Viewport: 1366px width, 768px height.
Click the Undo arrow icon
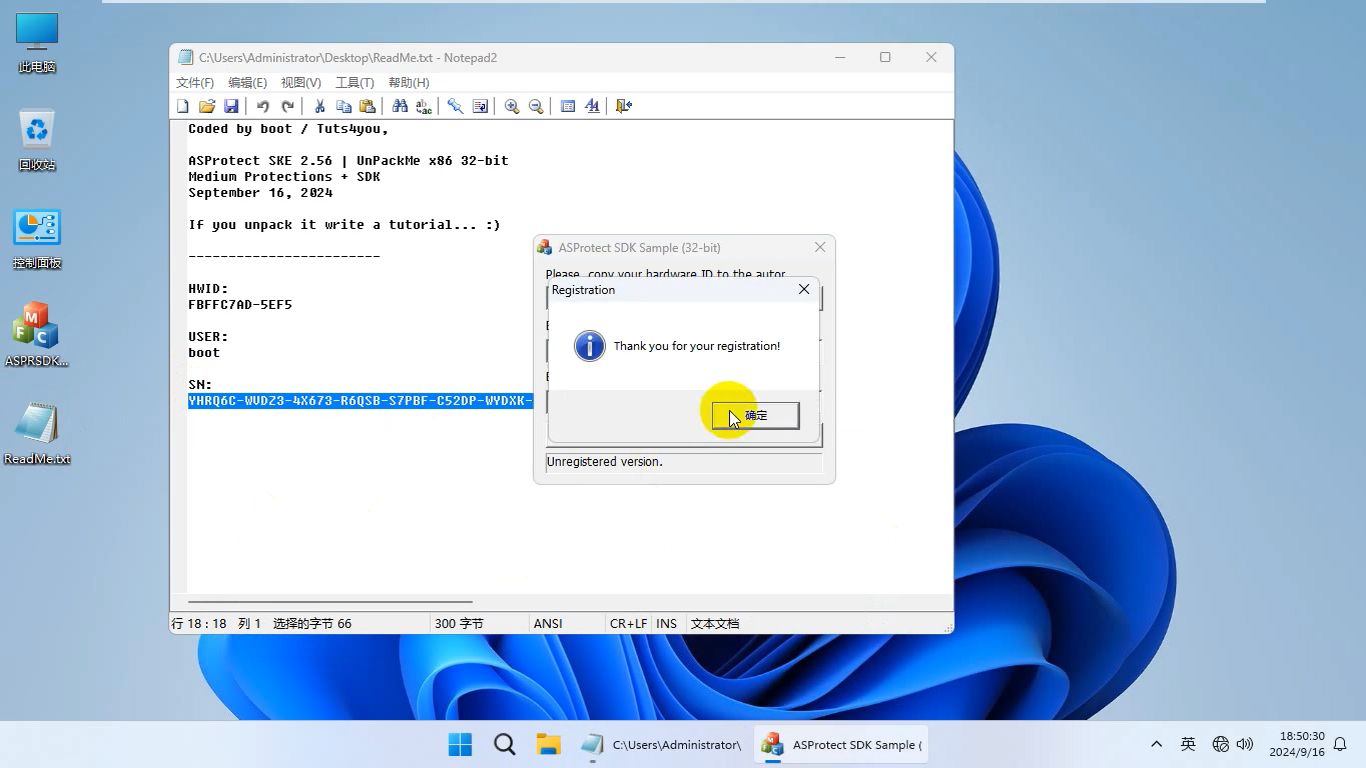(263, 106)
